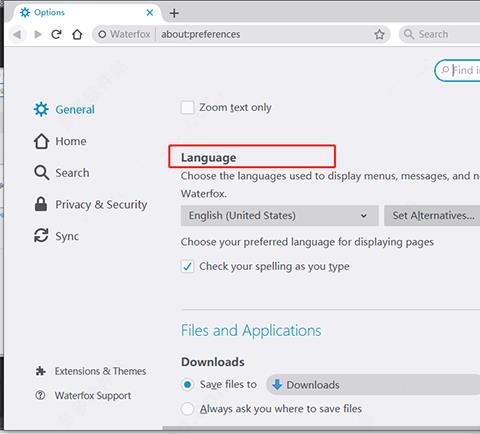Click the Find in Options search field
The width and height of the screenshot is (480, 434).
pyautogui.click(x=458, y=70)
